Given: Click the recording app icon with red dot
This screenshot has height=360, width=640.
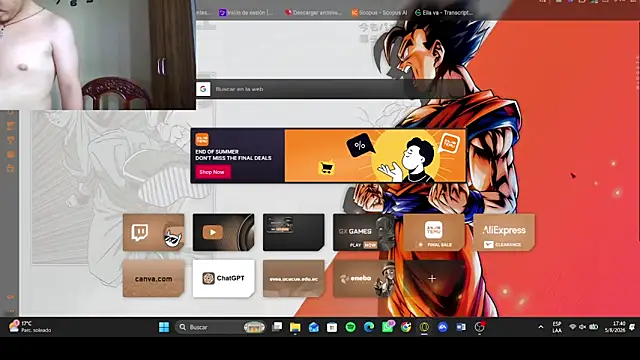Looking at the screenshot, I should (x=480, y=327).
